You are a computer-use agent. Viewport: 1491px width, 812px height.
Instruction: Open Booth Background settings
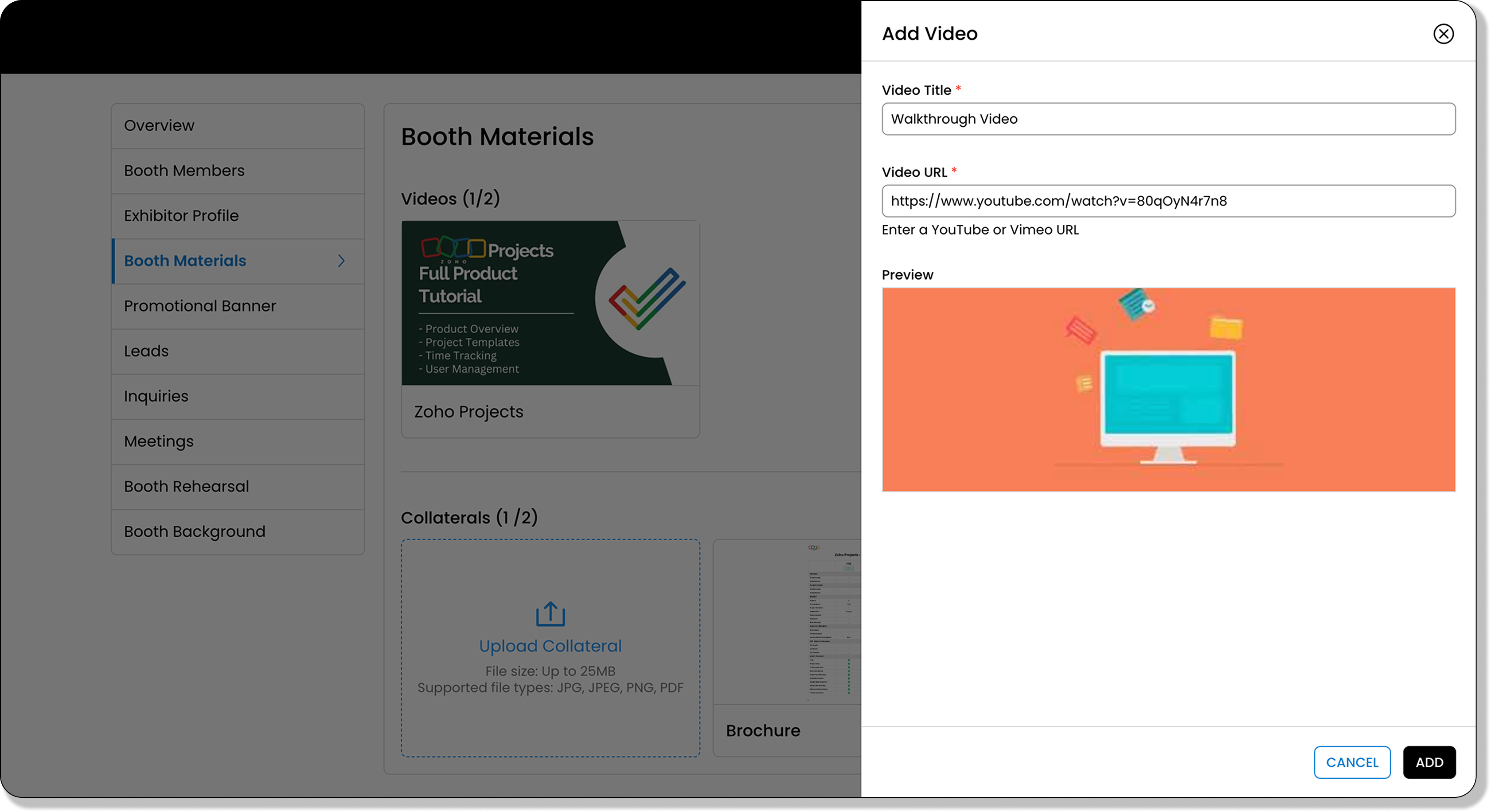(x=195, y=532)
